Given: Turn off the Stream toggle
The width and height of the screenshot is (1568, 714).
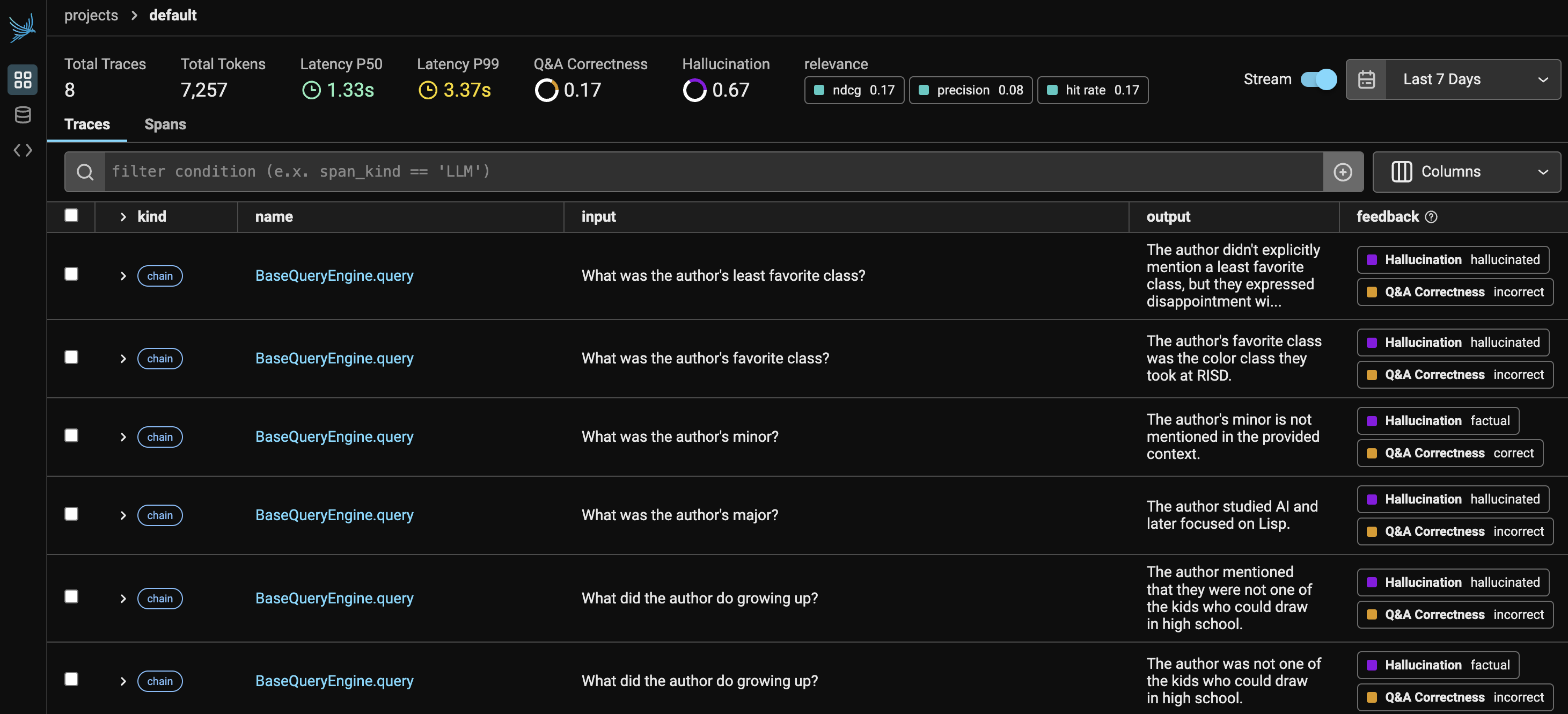Looking at the screenshot, I should (x=1318, y=80).
